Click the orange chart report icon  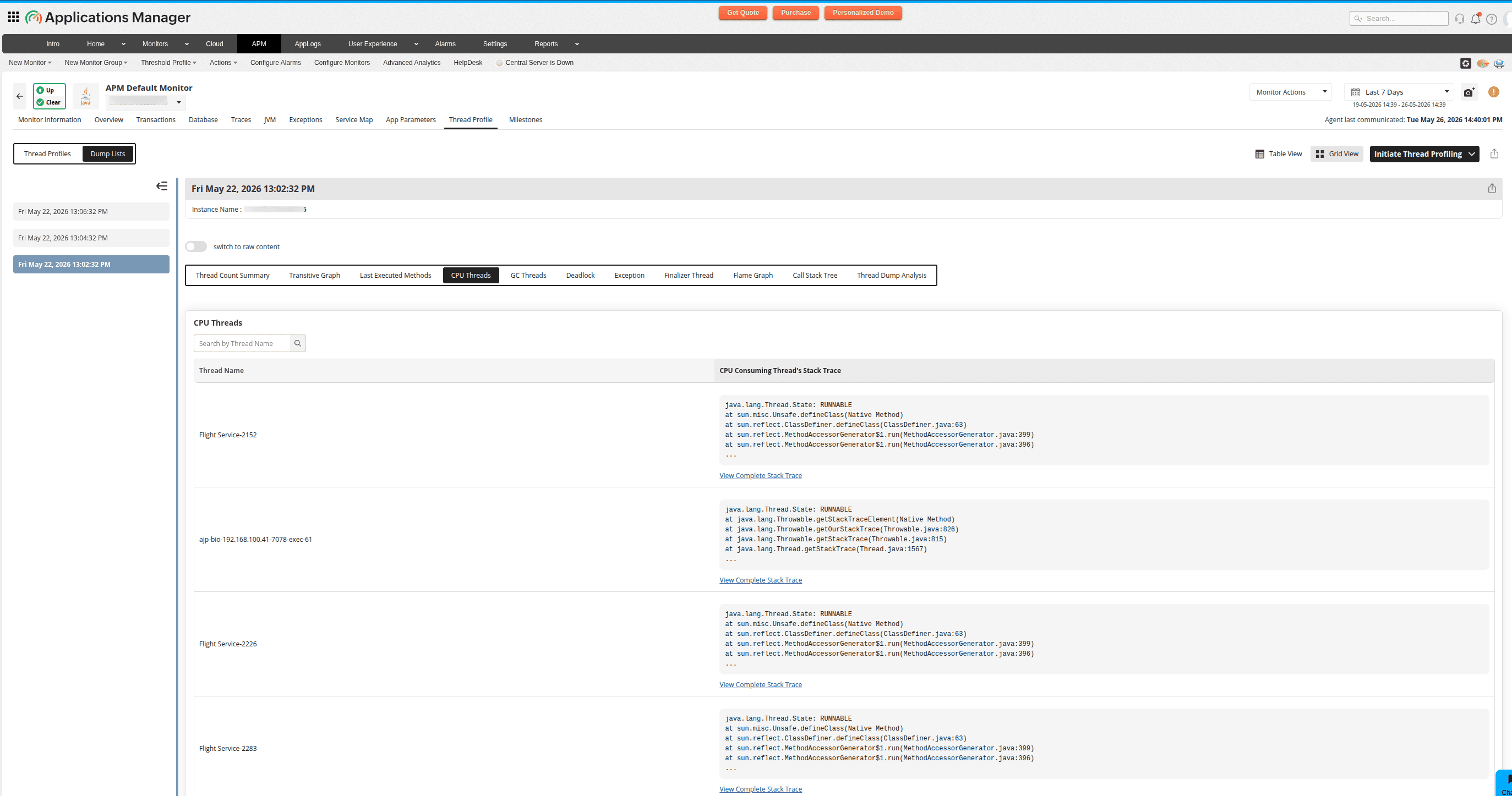[x=1483, y=63]
